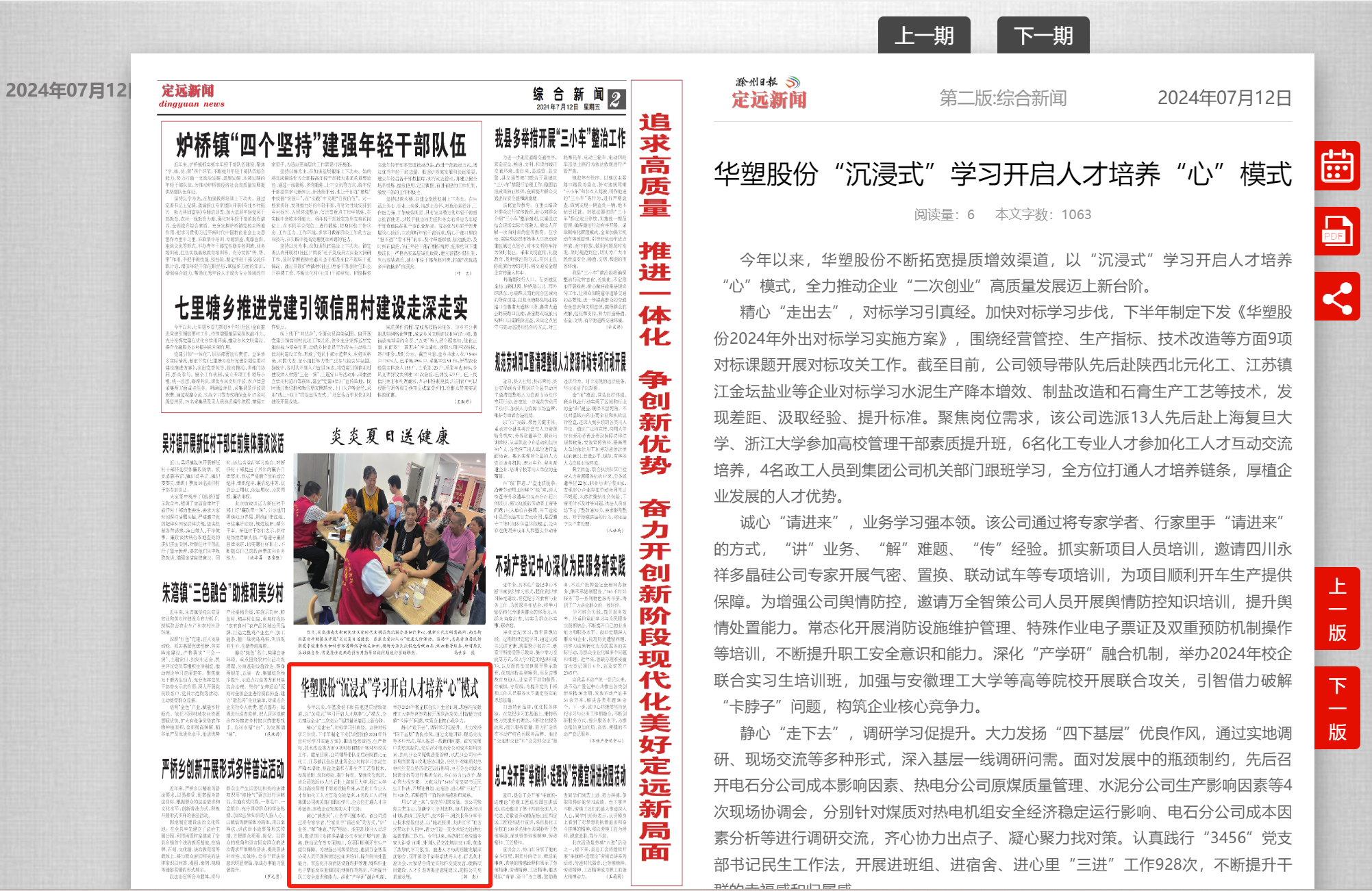Image resolution: width=1372 pixels, height=891 pixels.
Task: Click the page number 2 badge
Action: 615,99
